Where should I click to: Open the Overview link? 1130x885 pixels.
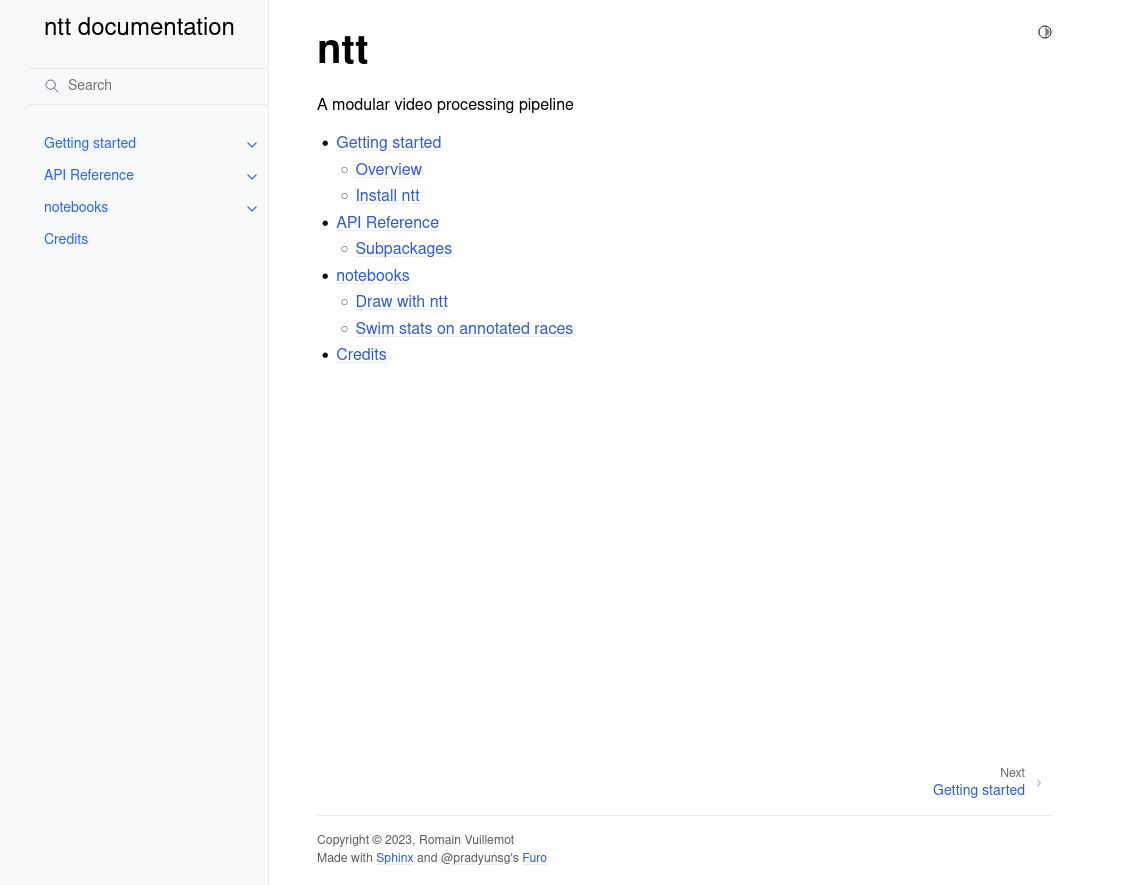tap(388, 169)
